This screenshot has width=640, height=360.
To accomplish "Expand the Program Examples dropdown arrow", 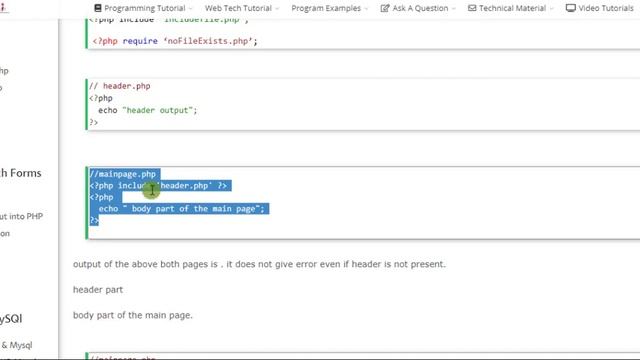I will click(x=366, y=9).
